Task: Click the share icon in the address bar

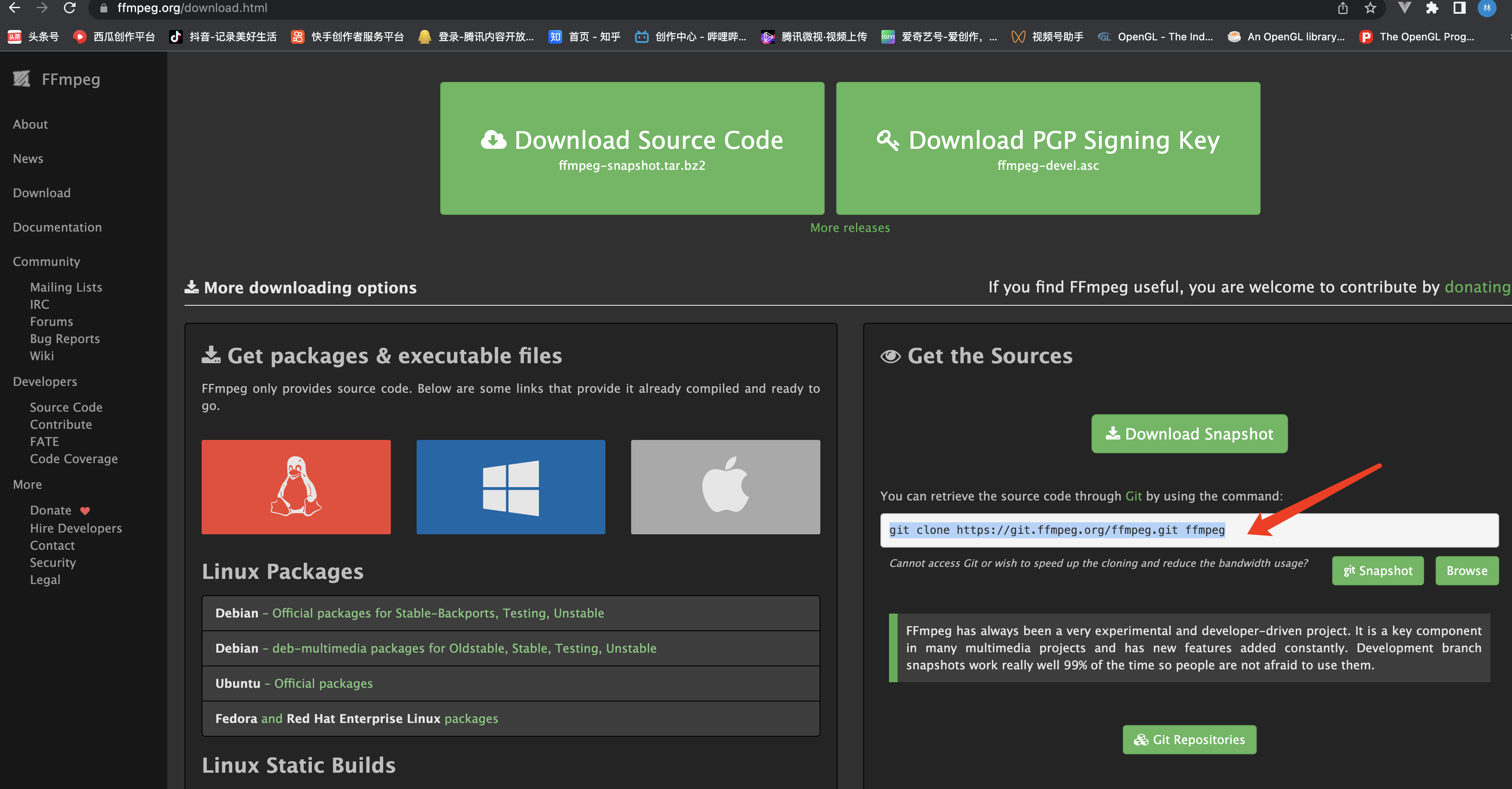Action: coord(1343,8)
